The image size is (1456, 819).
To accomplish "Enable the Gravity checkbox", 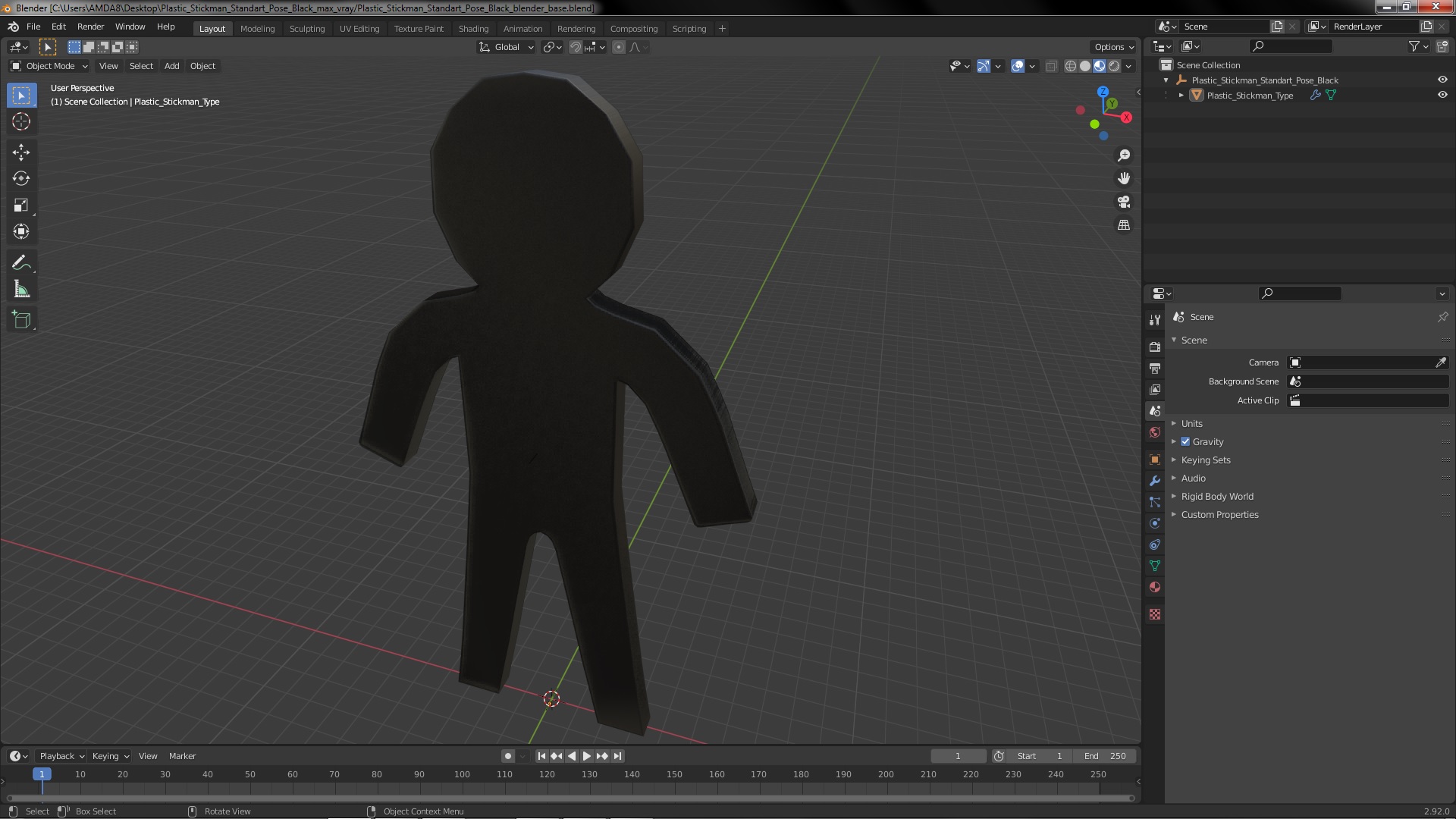I will (x=1185, y=442).
